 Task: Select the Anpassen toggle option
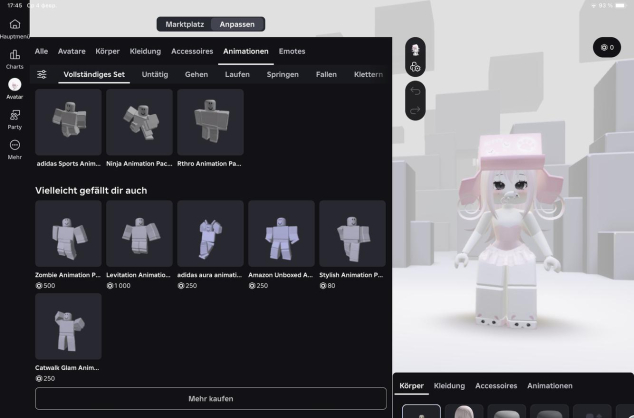click(238, 23)
